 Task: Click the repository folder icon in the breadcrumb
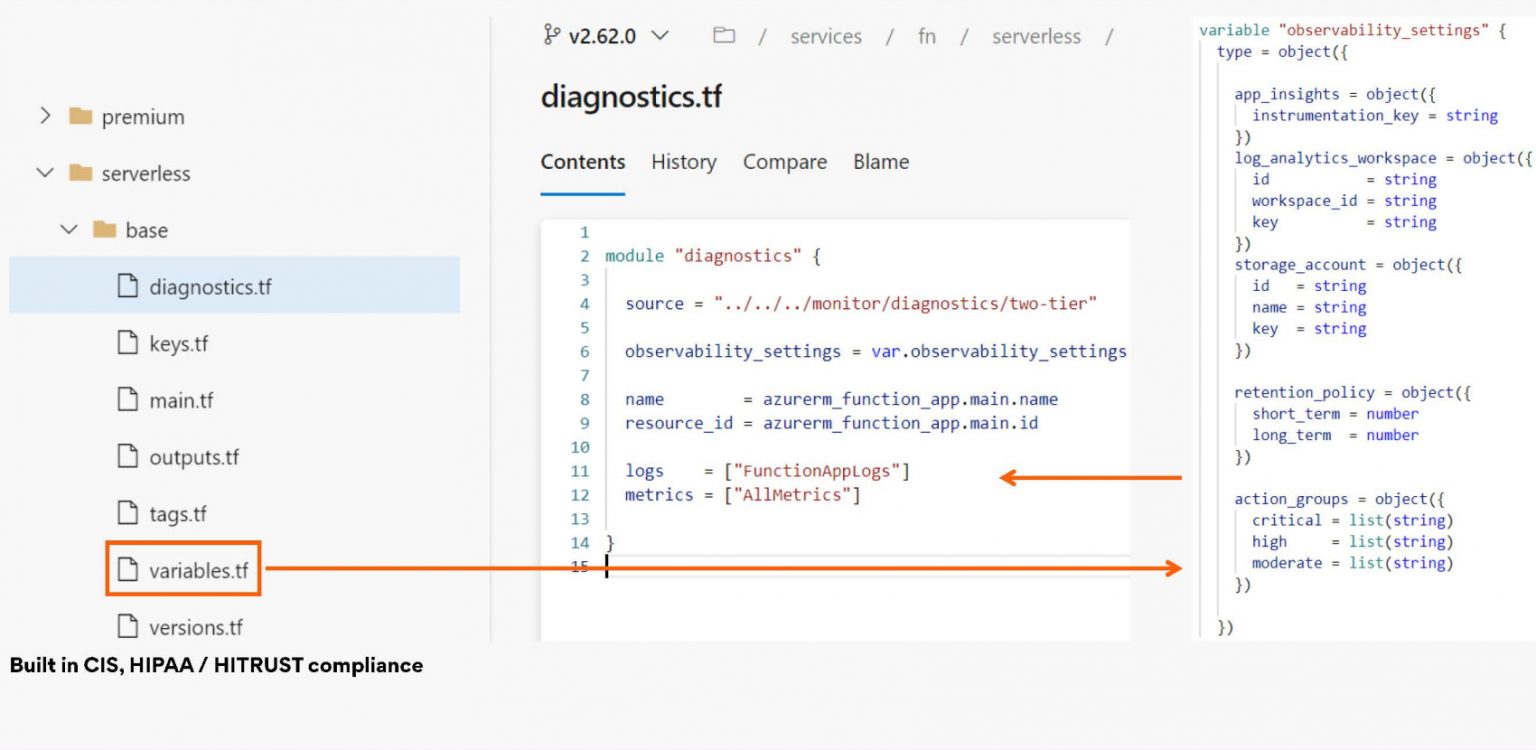[x=724, y=36]
